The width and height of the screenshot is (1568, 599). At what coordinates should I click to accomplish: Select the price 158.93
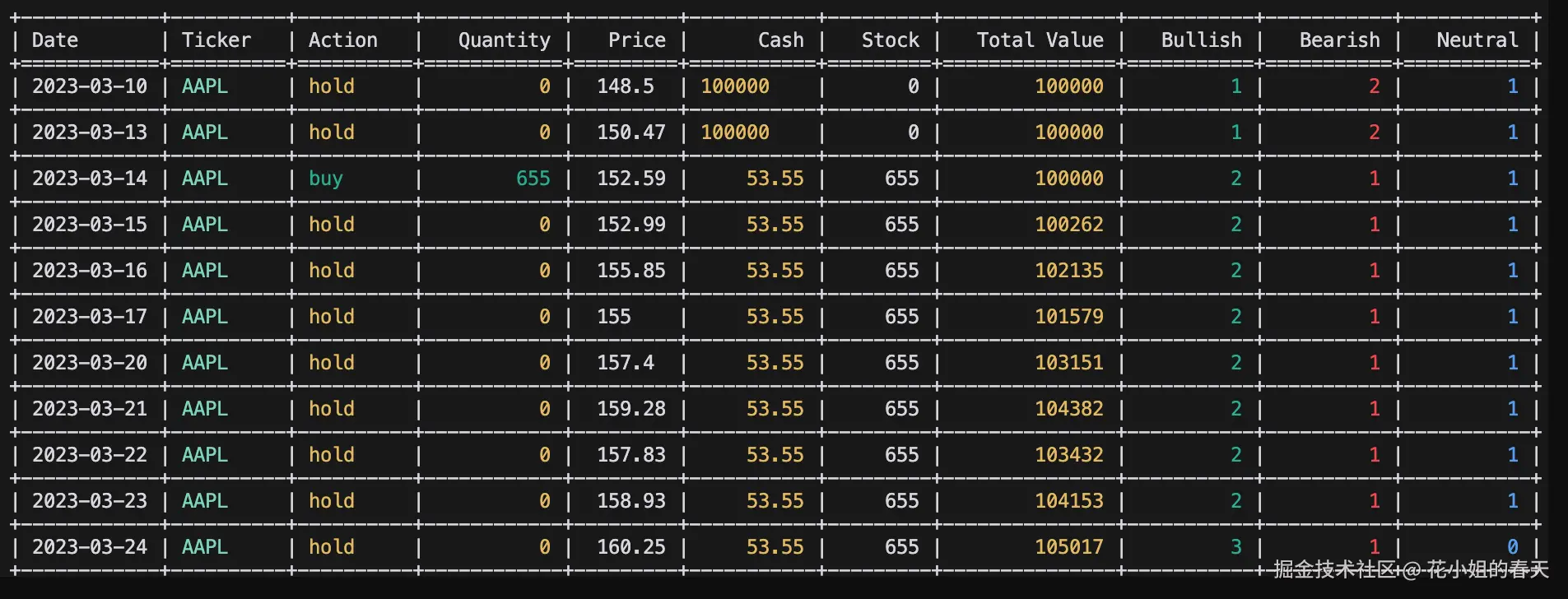pos(630,501)
